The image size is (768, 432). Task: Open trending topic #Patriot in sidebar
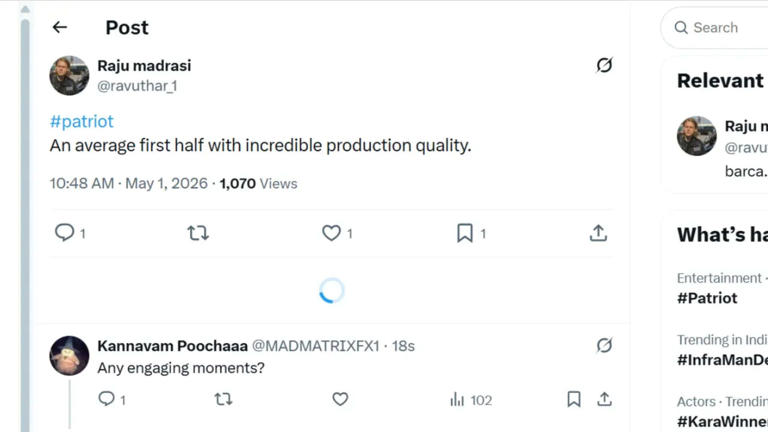point(707,298)
